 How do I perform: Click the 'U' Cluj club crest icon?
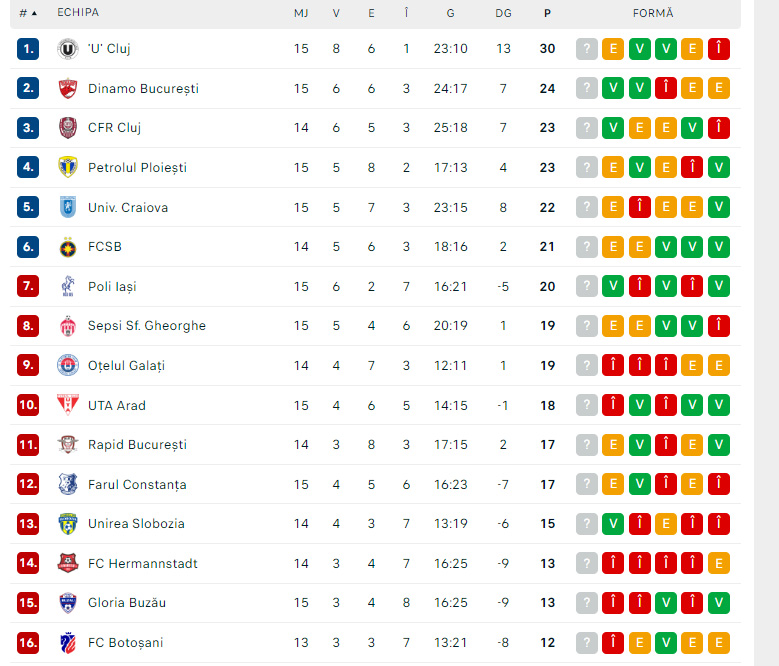pos(68,48)
